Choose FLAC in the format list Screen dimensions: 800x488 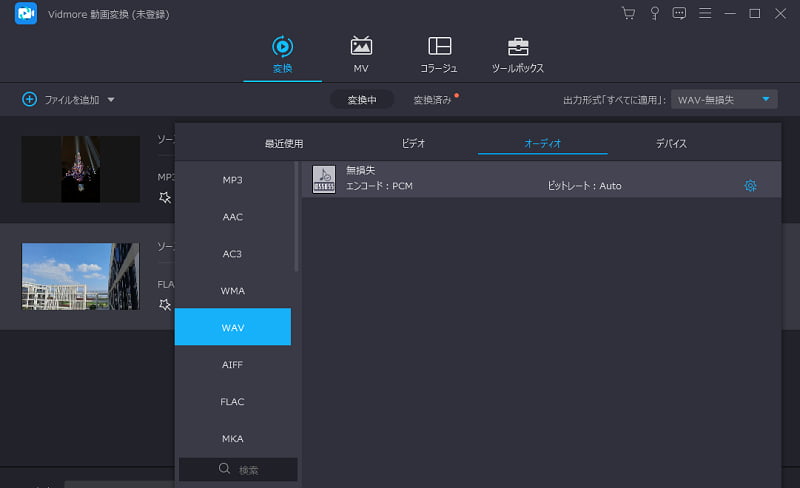click(233, 402)
